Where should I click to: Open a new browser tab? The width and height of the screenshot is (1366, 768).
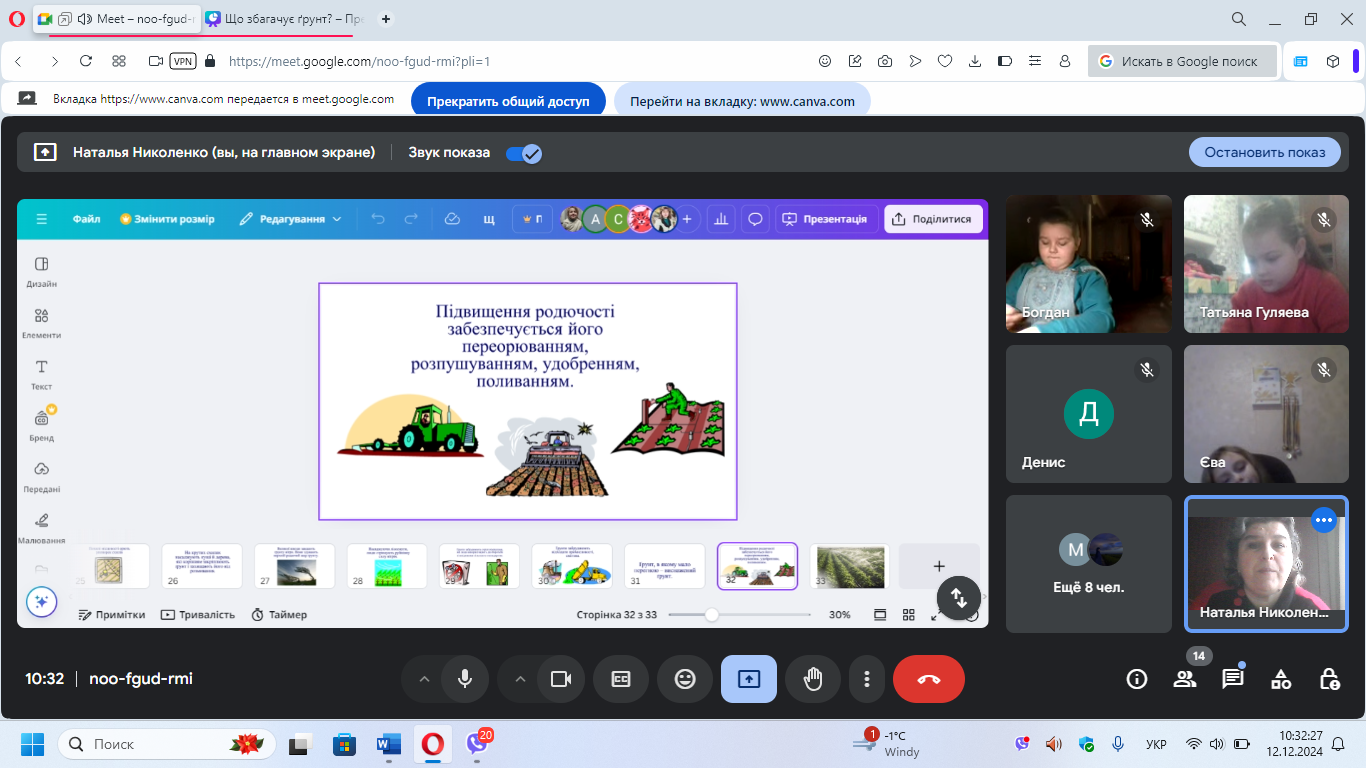tap(386, 18)
